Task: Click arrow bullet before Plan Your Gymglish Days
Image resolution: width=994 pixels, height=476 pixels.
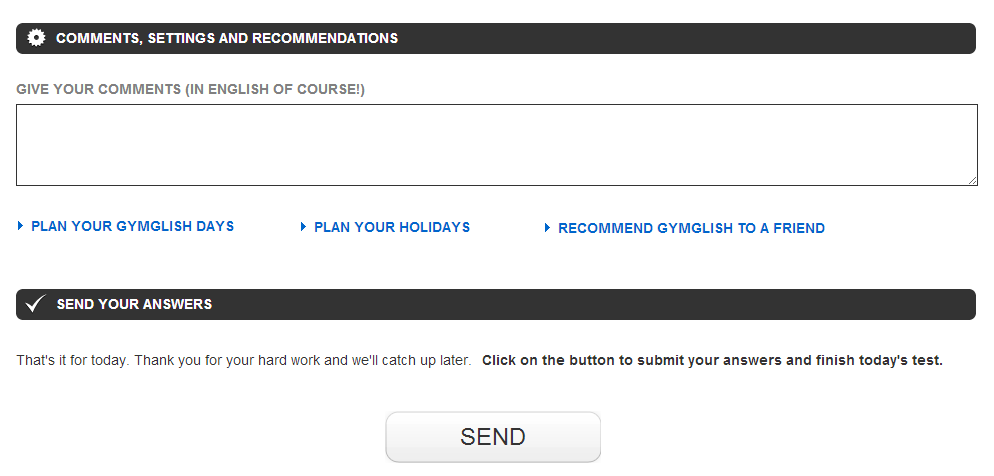Action: pyautogui.click(x=20, y=226)
